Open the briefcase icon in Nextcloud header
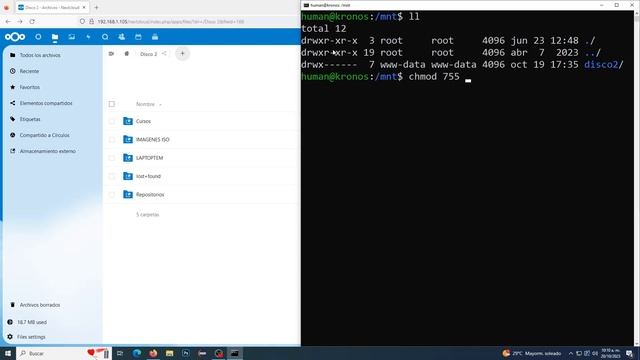 tap(155, 37)
